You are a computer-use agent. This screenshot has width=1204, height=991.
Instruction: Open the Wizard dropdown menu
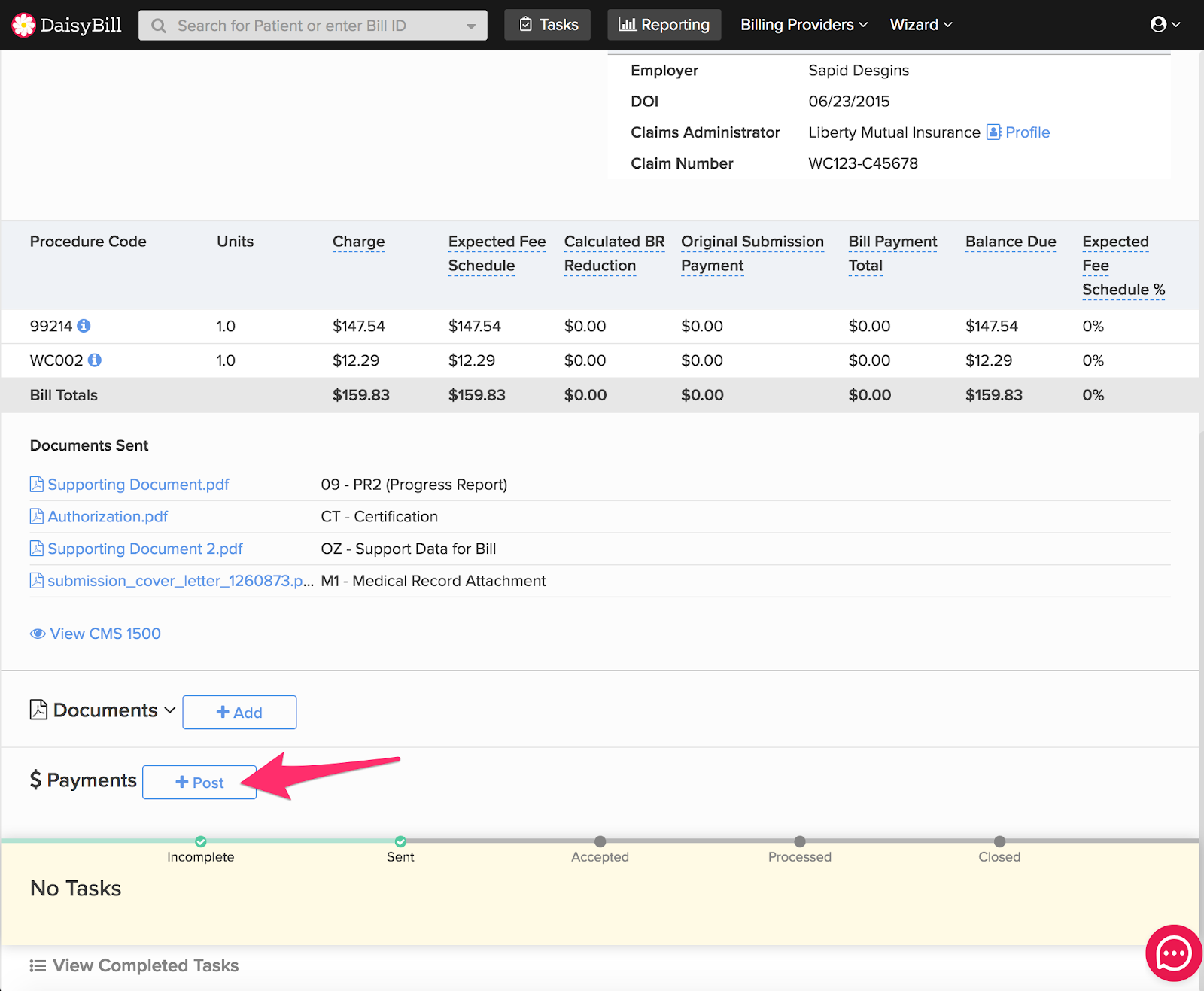[920, 25]
